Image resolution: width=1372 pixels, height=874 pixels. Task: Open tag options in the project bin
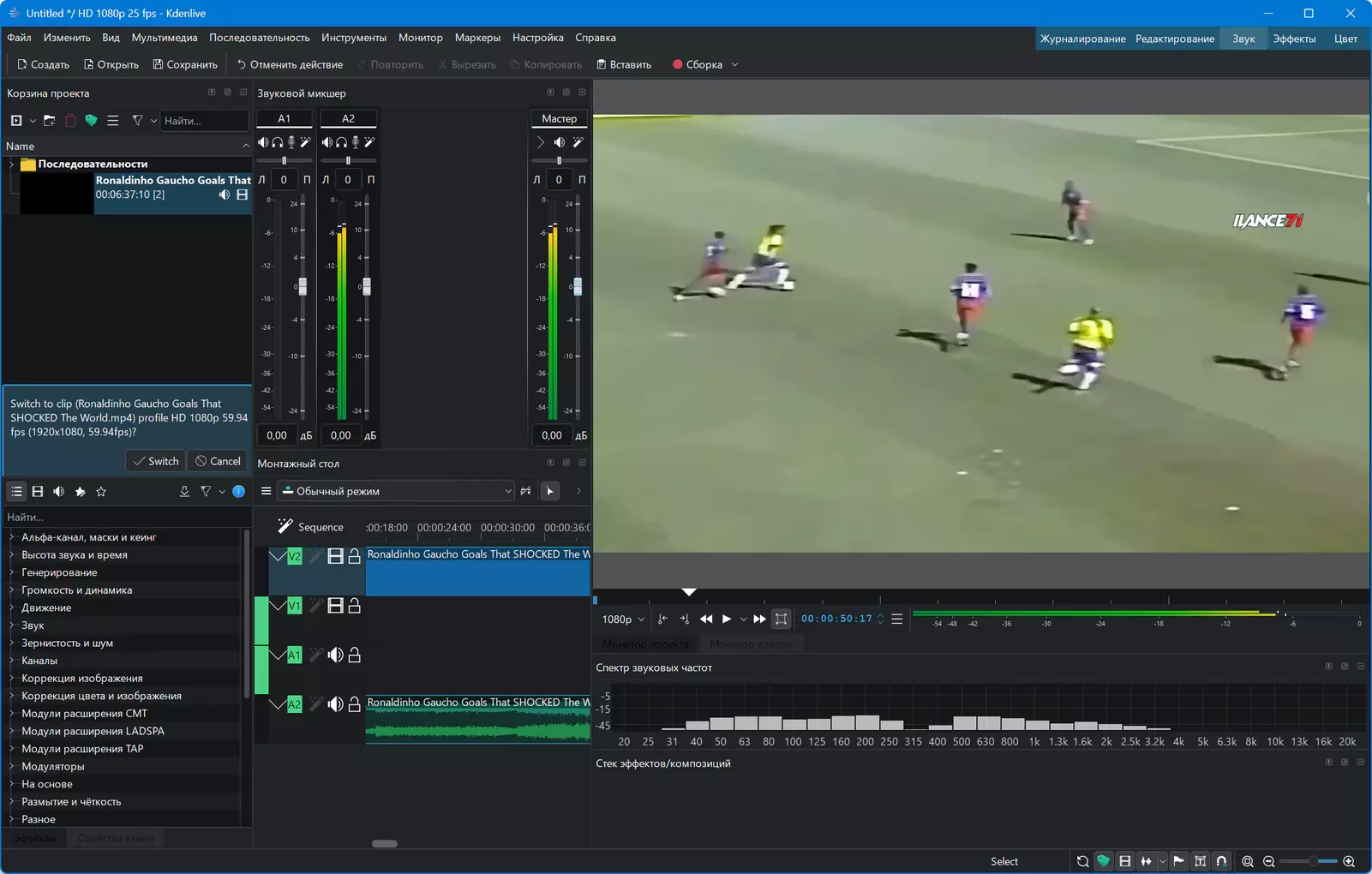[91, 121]
